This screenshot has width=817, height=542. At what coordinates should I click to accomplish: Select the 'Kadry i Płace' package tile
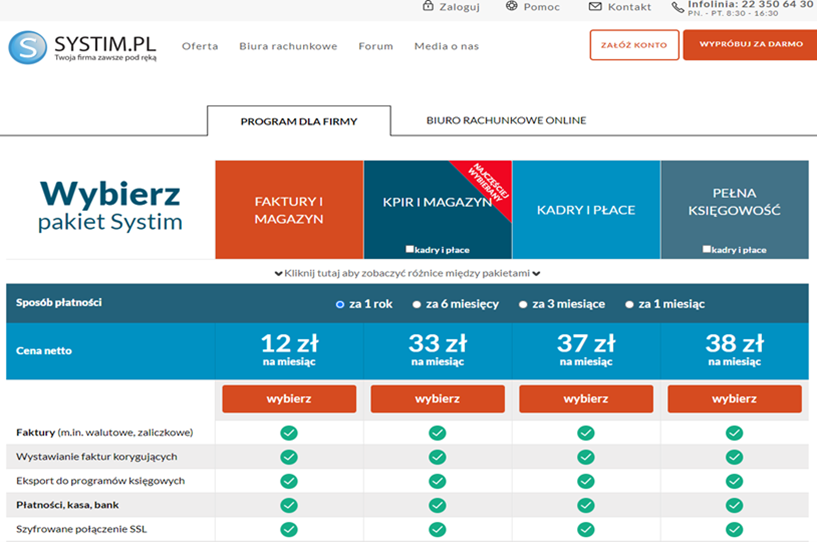coord(586,210)
